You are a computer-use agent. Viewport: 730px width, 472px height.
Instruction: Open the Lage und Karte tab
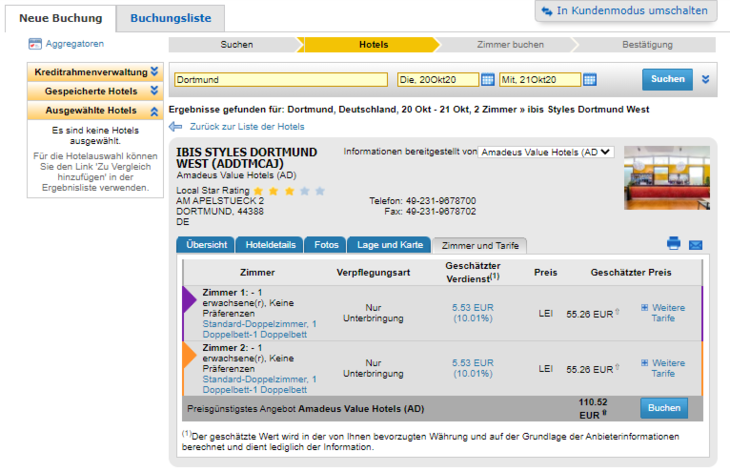click(x=390, y=245)
